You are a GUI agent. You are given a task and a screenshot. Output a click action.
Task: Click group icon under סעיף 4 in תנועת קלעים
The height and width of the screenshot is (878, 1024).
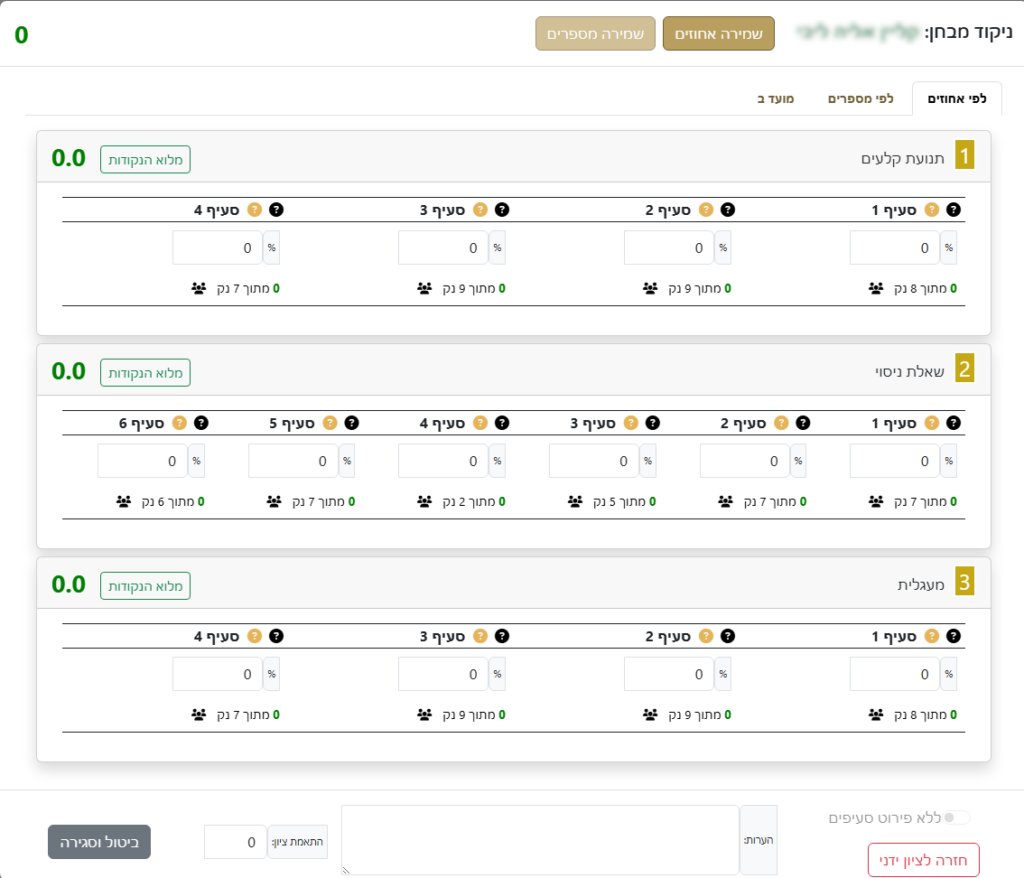198,288
